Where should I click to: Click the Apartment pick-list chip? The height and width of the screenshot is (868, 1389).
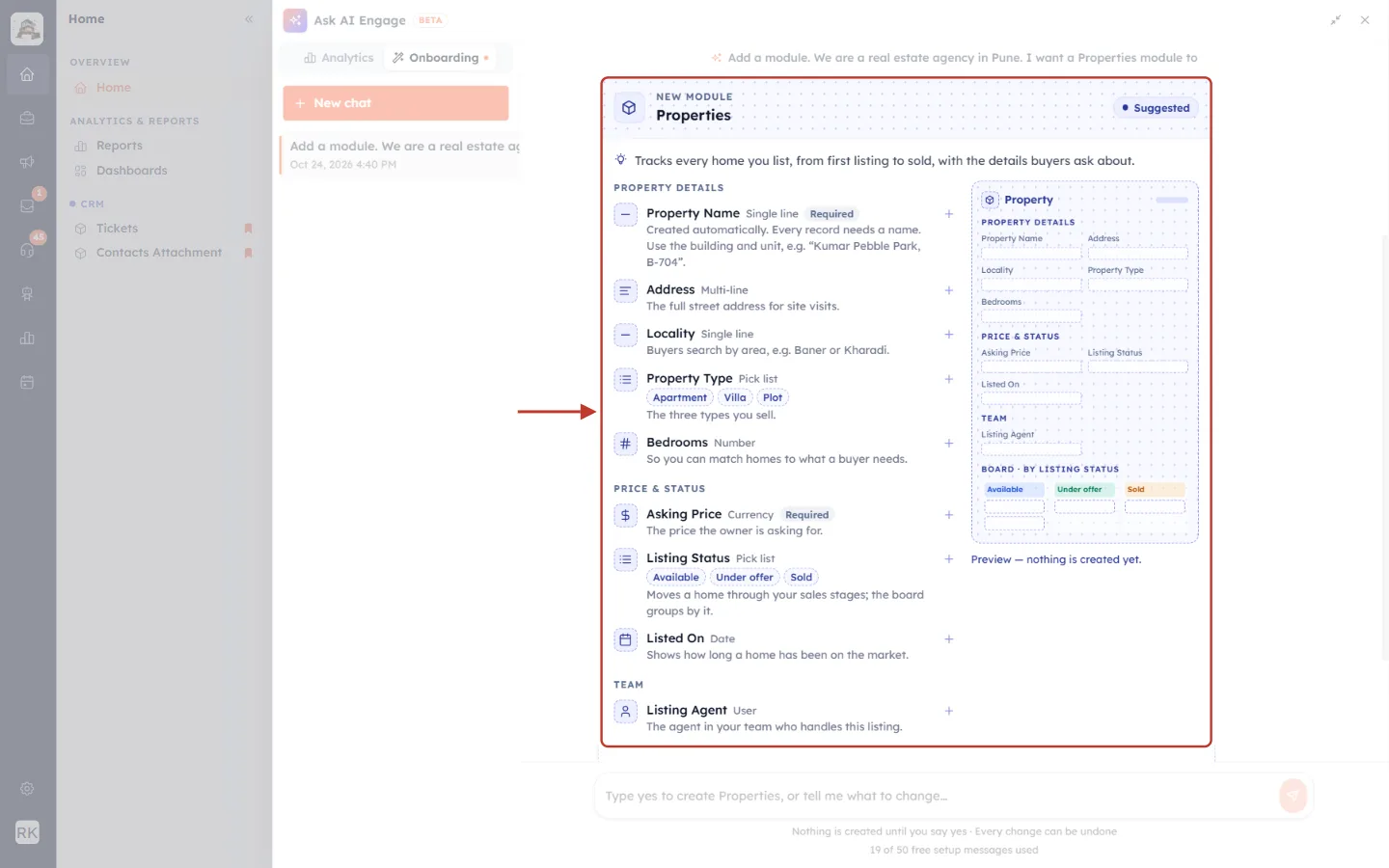pyautogui.click(x=680, y=397)
